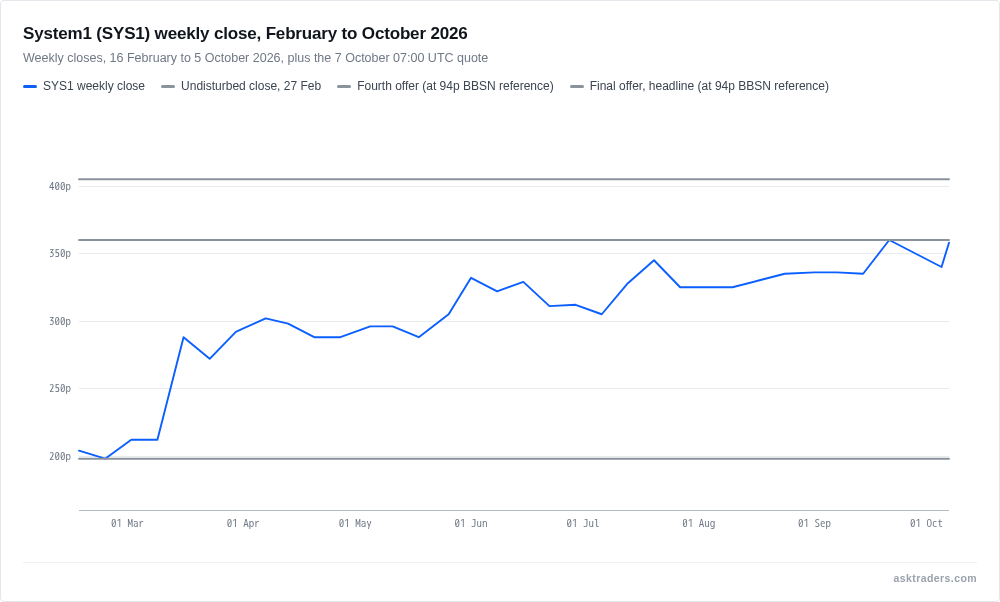
Task: Click the 350p y-axis label
Action: (x=60, y=254)
